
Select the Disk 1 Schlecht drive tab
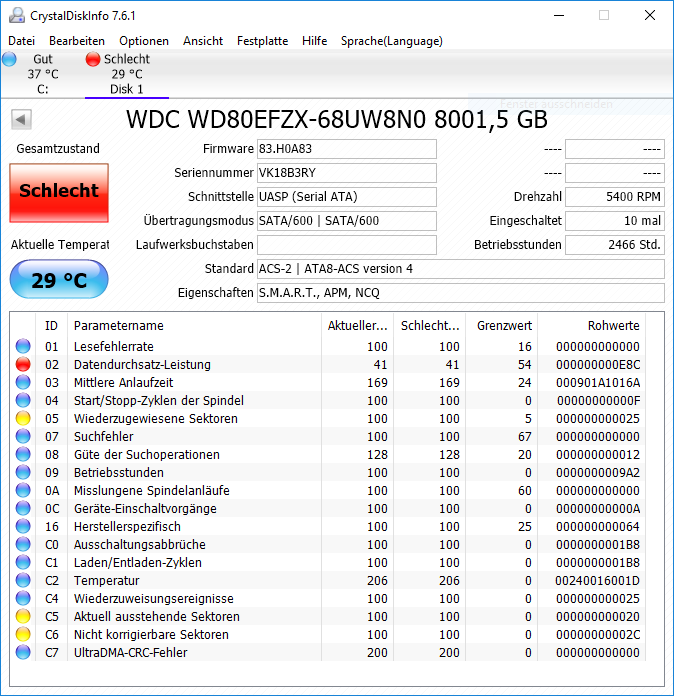click(x=127, y=74)
